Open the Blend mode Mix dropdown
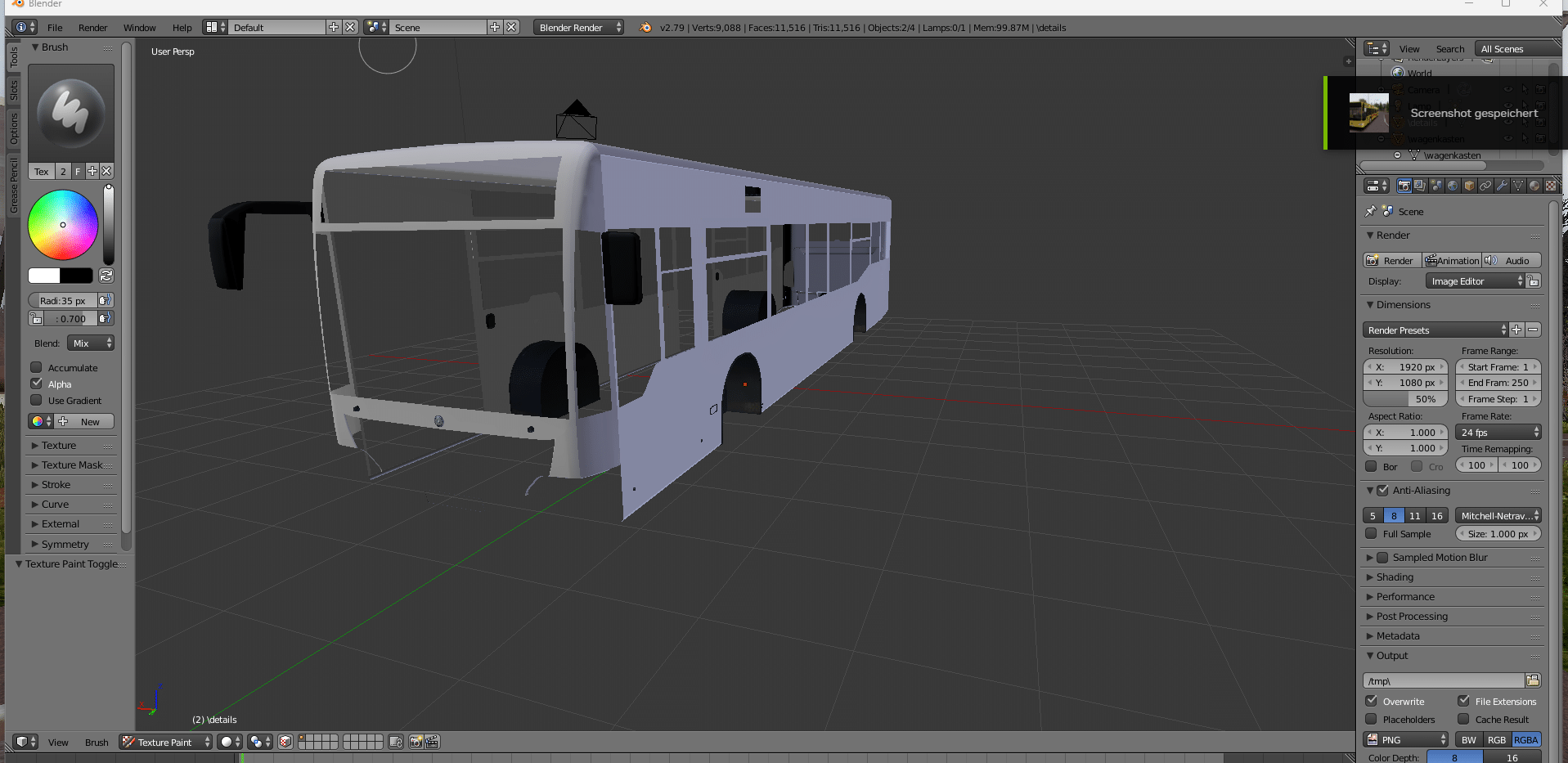This screenshot has height=763, width=1568. click(91, 343)
